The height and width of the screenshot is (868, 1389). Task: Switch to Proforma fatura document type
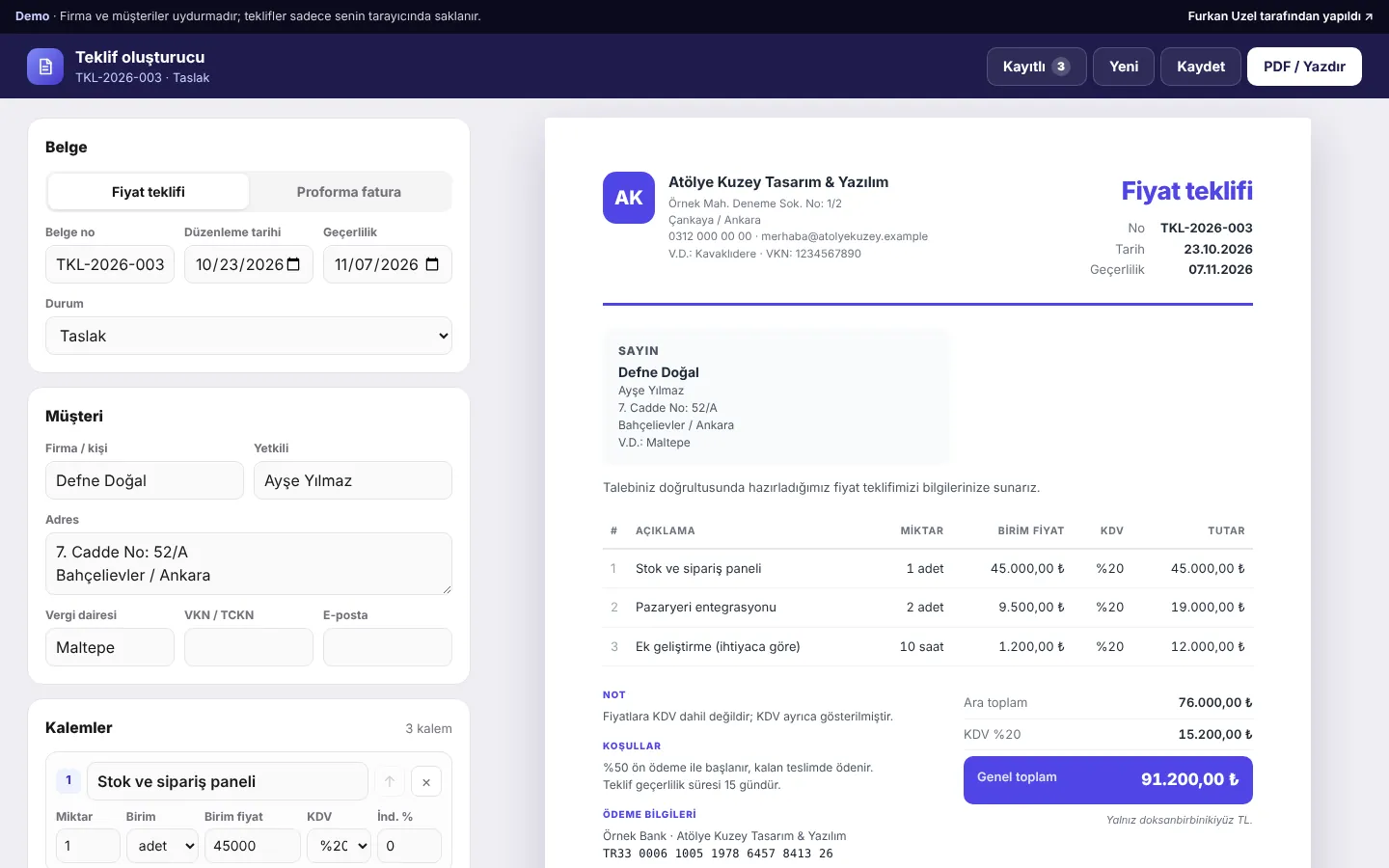[x=349, y=192]
